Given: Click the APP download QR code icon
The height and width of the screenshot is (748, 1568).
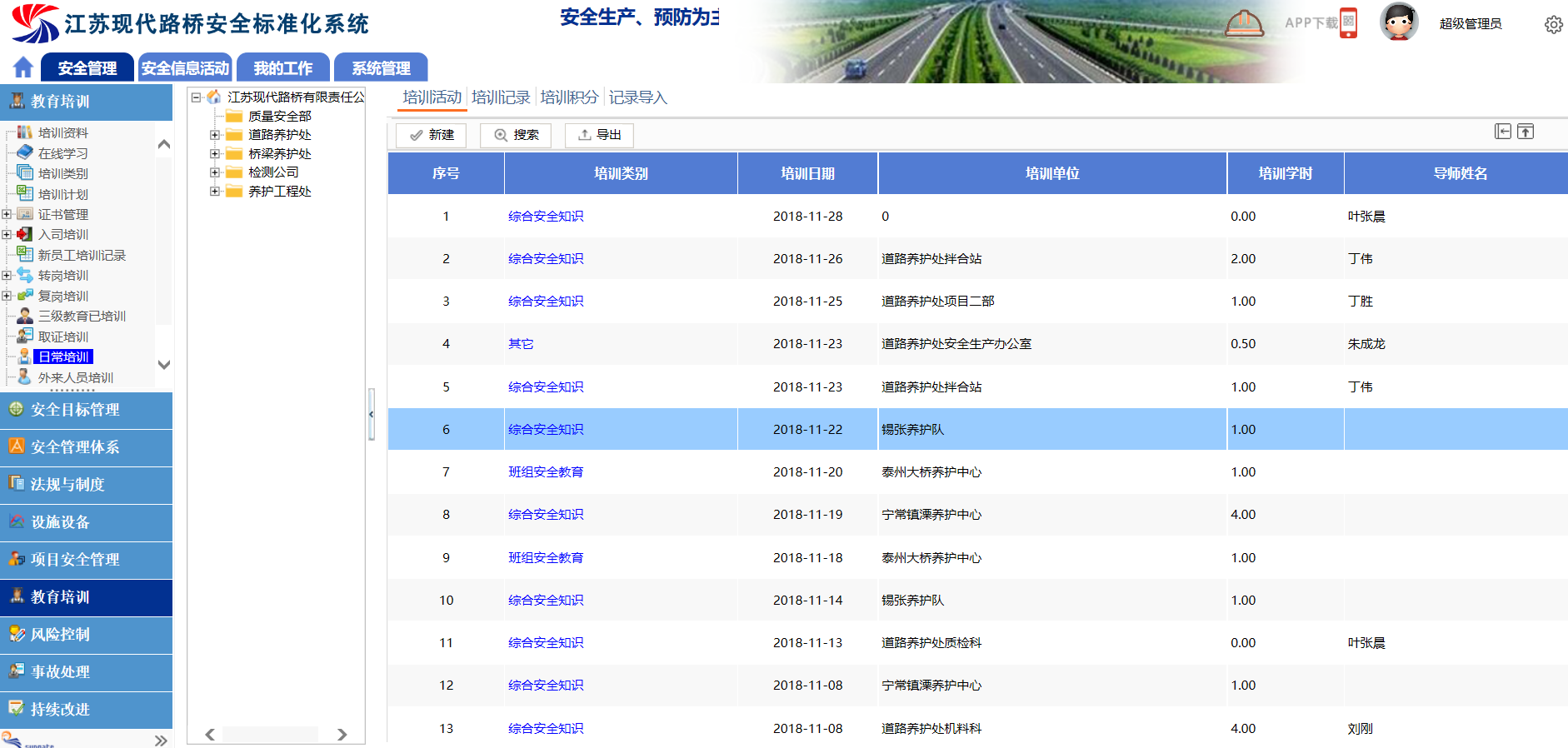Looking at the screenshot, I should click(1348, 22).
